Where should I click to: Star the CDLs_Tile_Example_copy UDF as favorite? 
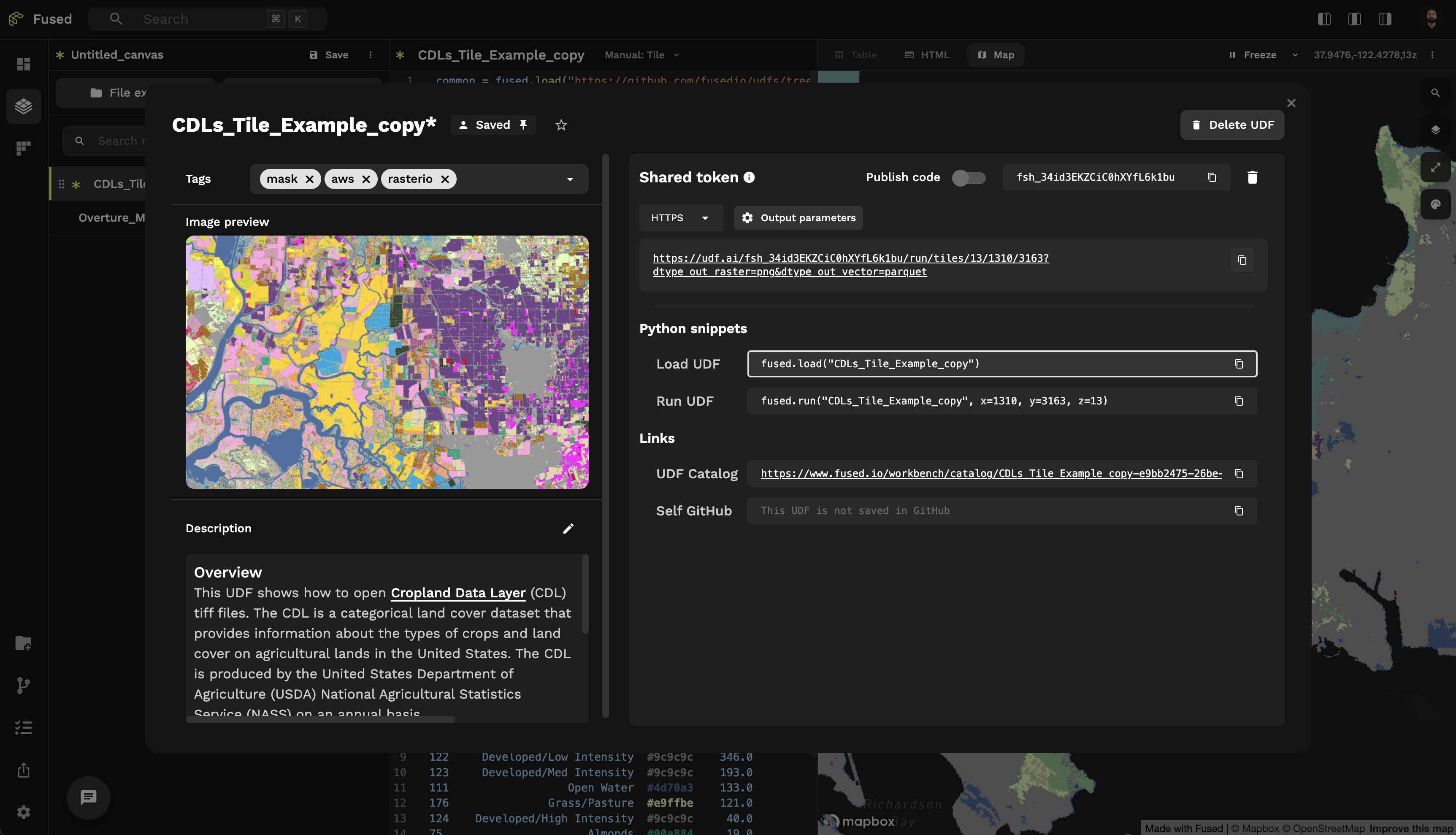[560, 125]
